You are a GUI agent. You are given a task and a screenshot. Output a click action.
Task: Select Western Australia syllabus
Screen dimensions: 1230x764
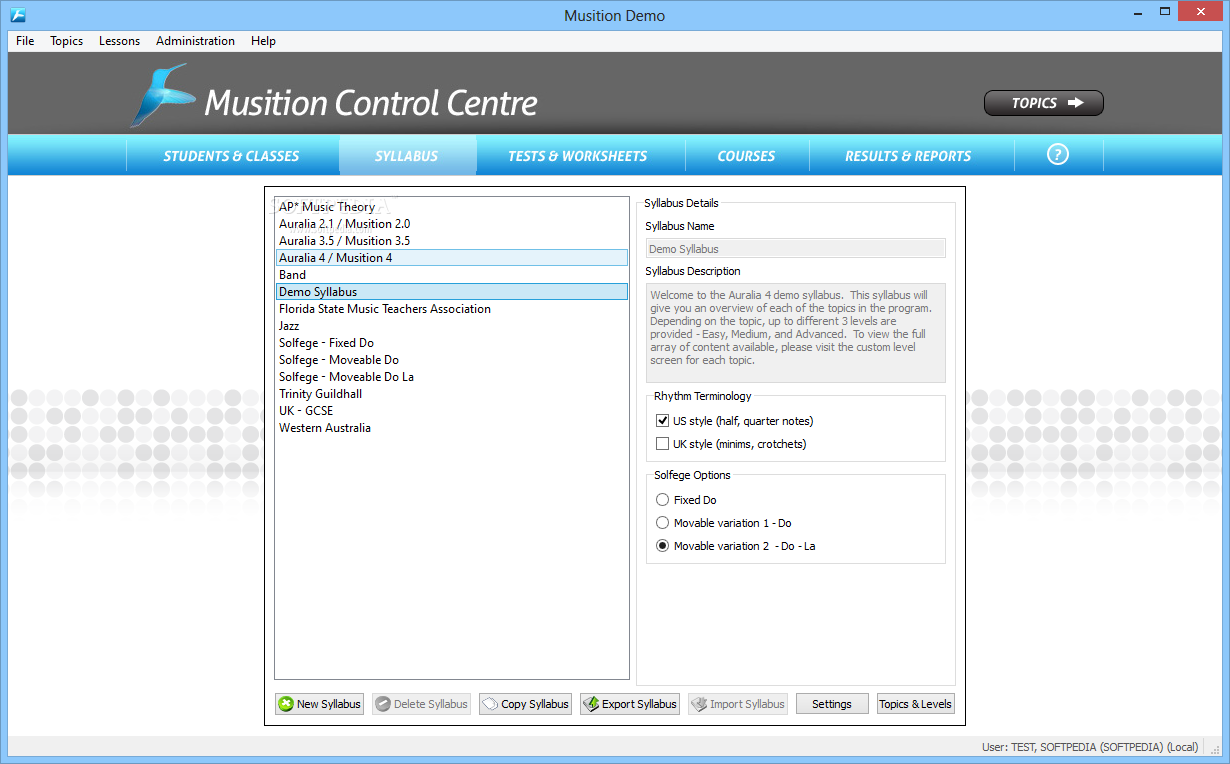point(452,428)
